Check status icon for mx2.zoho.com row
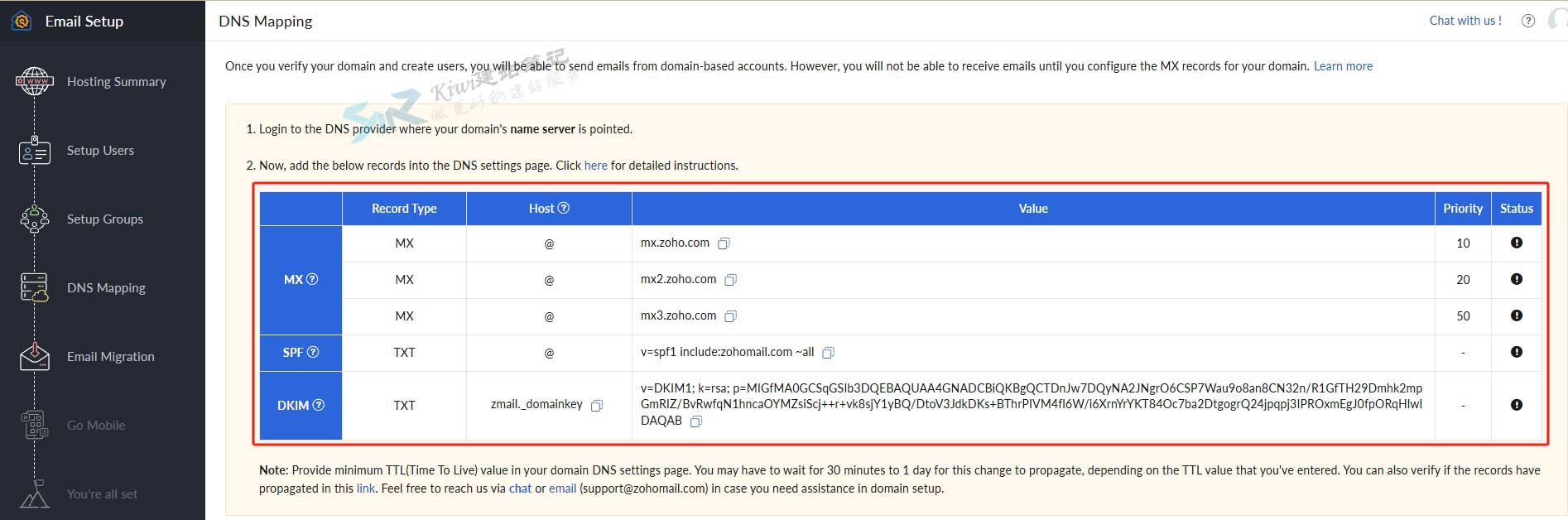This screenshot has height=520, width=1568. pyautogui.click(x=1517, y=279)
